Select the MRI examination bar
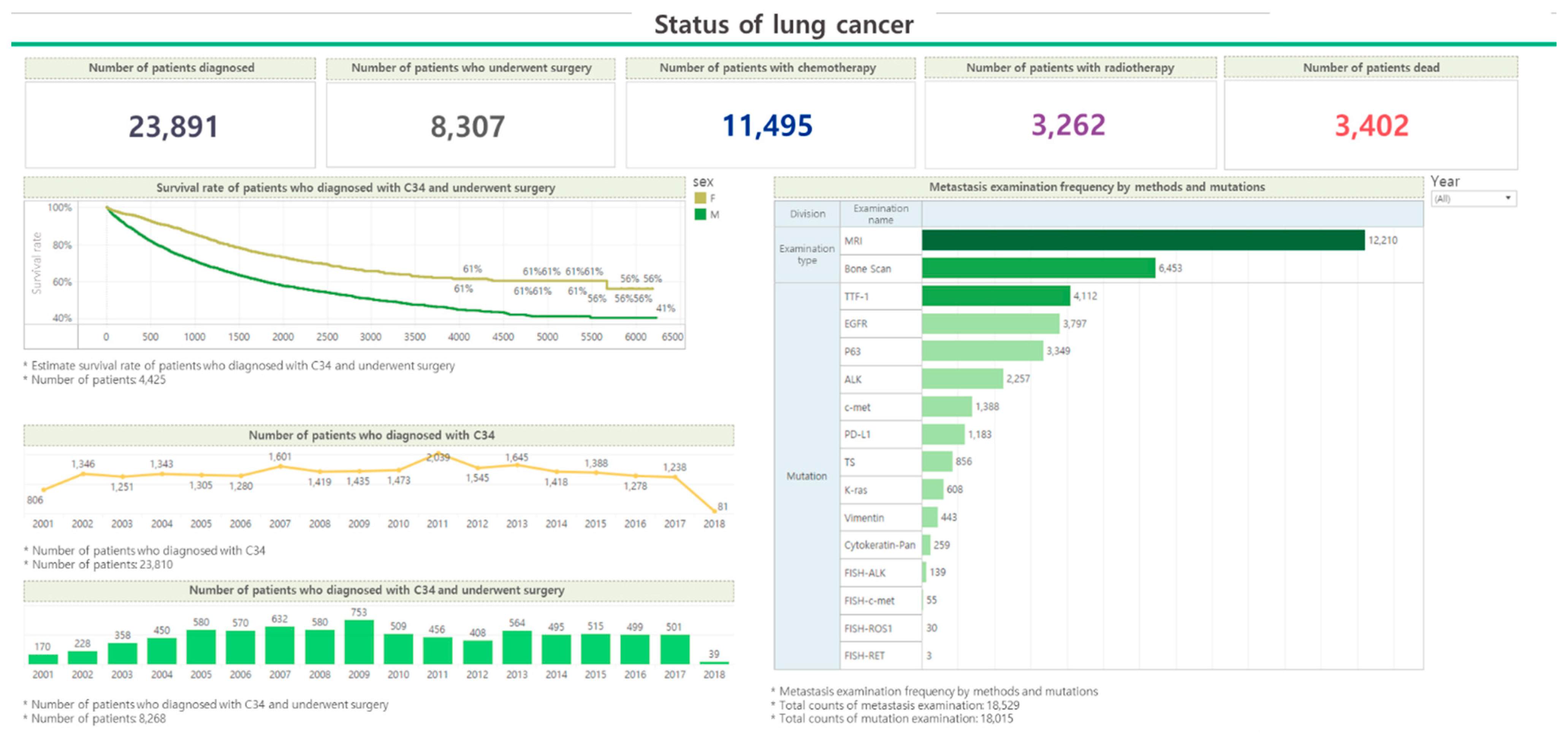Screen dimensions: 1568x738 [x=1142, y=241]
